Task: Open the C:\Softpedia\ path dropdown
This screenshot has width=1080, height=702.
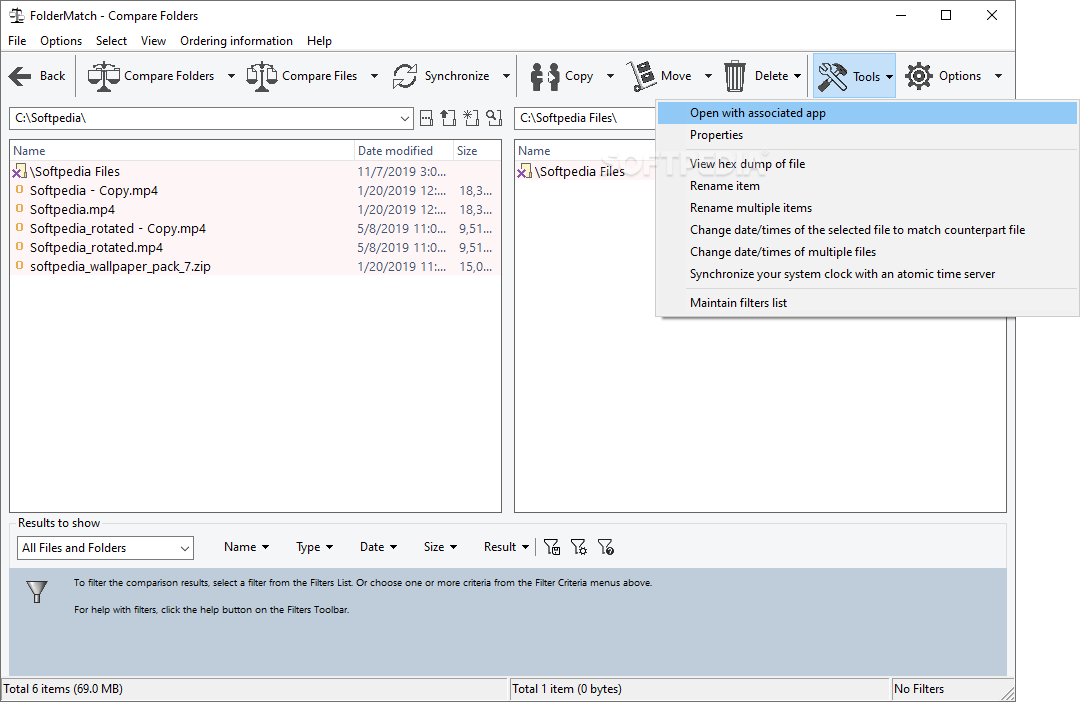Action: (x=405, y=118)
